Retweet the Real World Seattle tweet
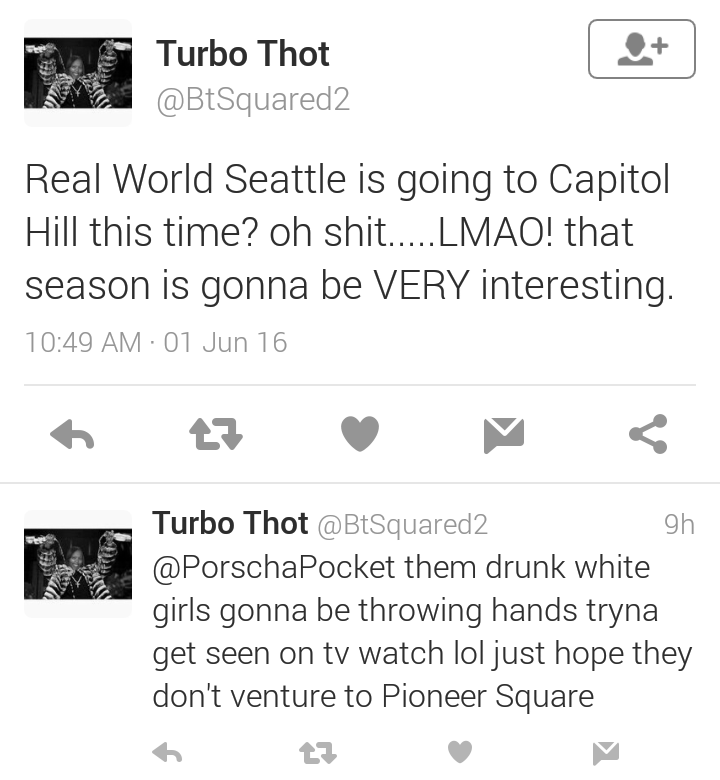This screenshot has height=780, width=720. [216, 434]
